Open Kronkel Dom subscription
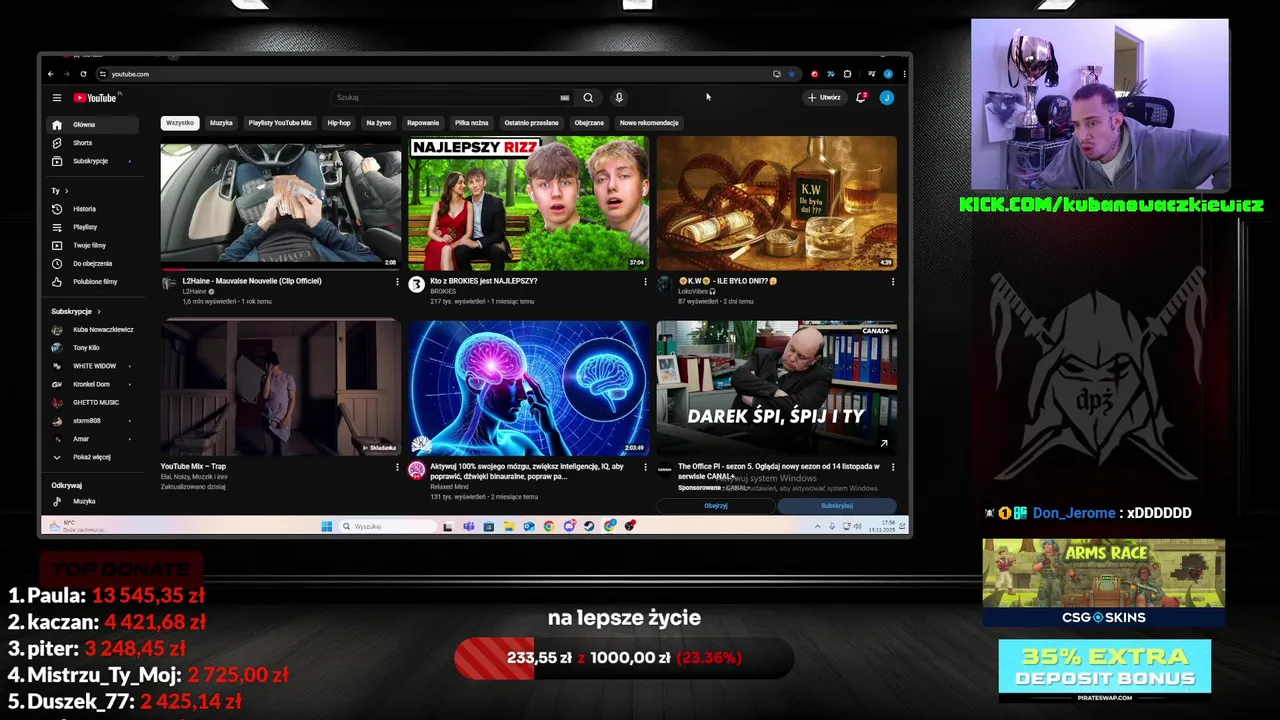 click(94, 384)
